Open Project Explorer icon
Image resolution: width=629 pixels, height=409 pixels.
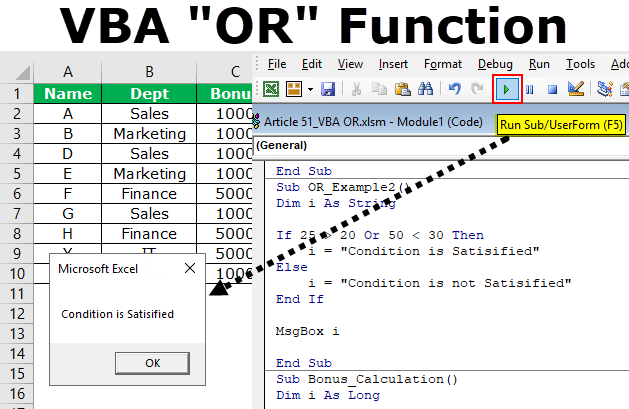point(605,89)
